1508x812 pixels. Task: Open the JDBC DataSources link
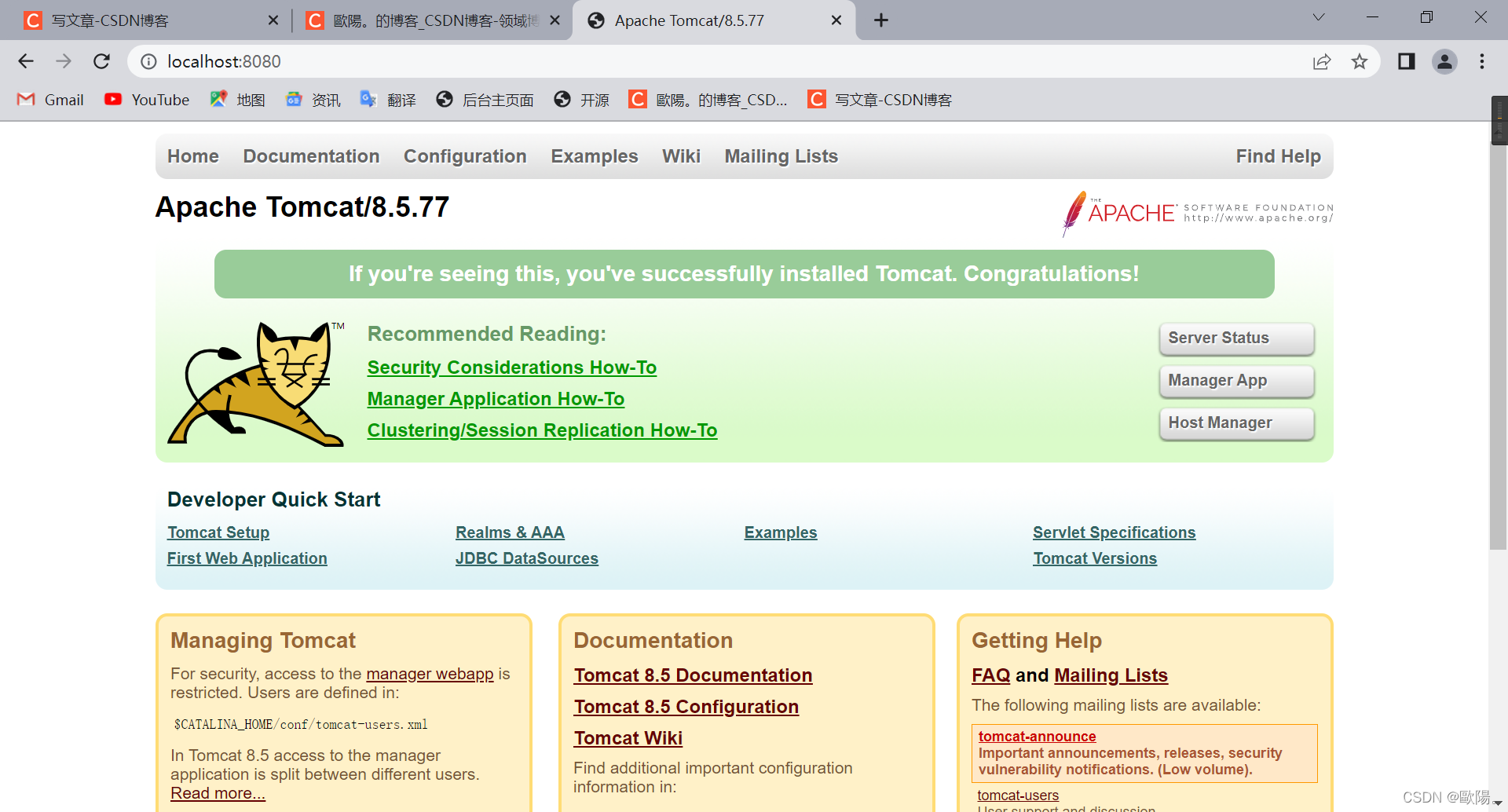[x=527, y=558]
